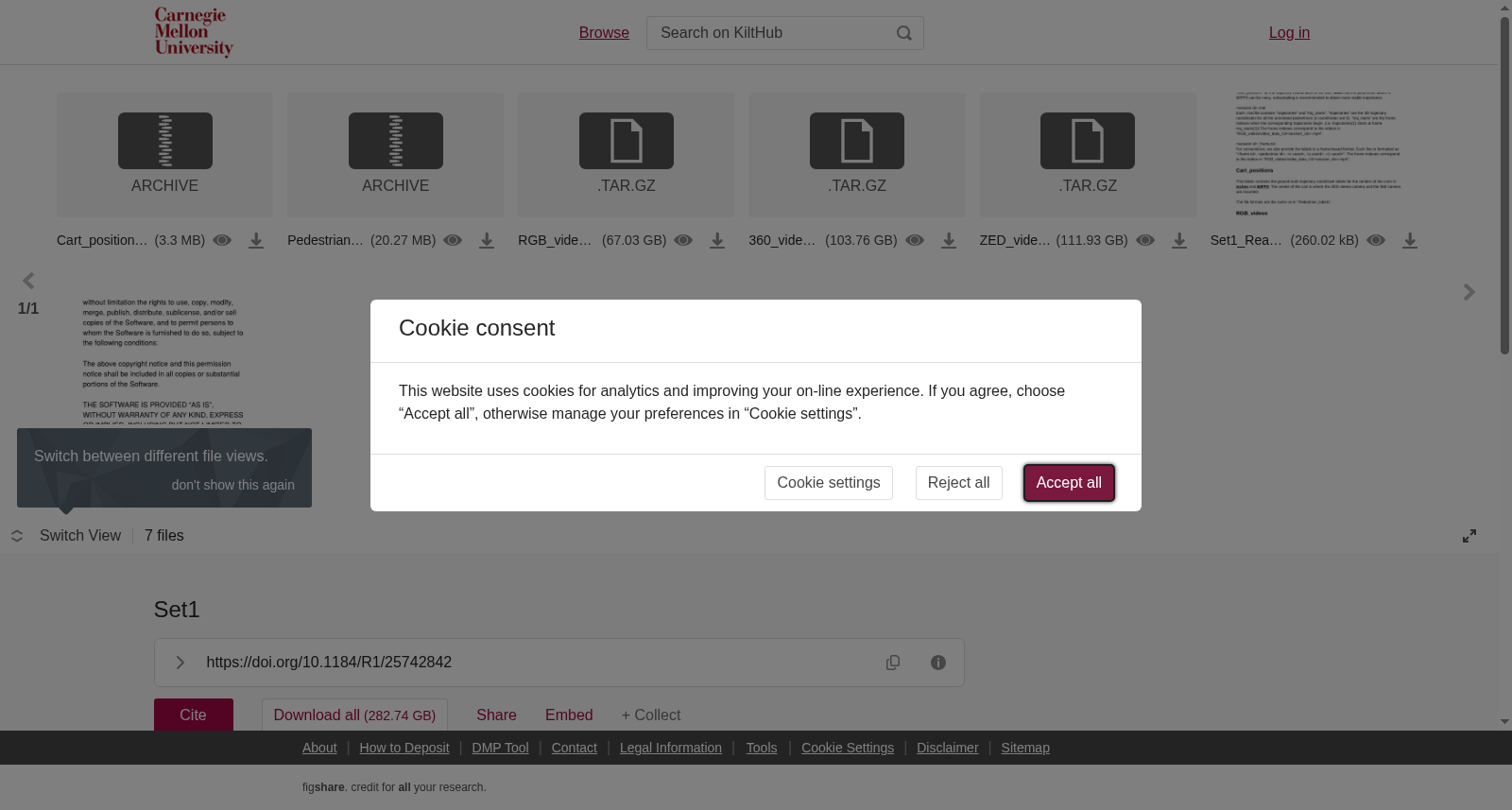Enter fullscreen file viewer mode

tap(1469, 536)
